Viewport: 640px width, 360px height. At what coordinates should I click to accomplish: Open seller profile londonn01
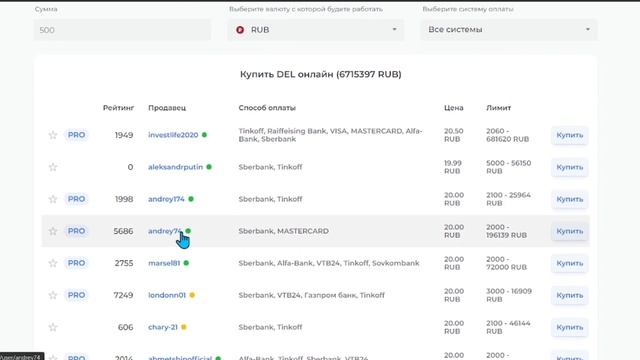(167, 295)
